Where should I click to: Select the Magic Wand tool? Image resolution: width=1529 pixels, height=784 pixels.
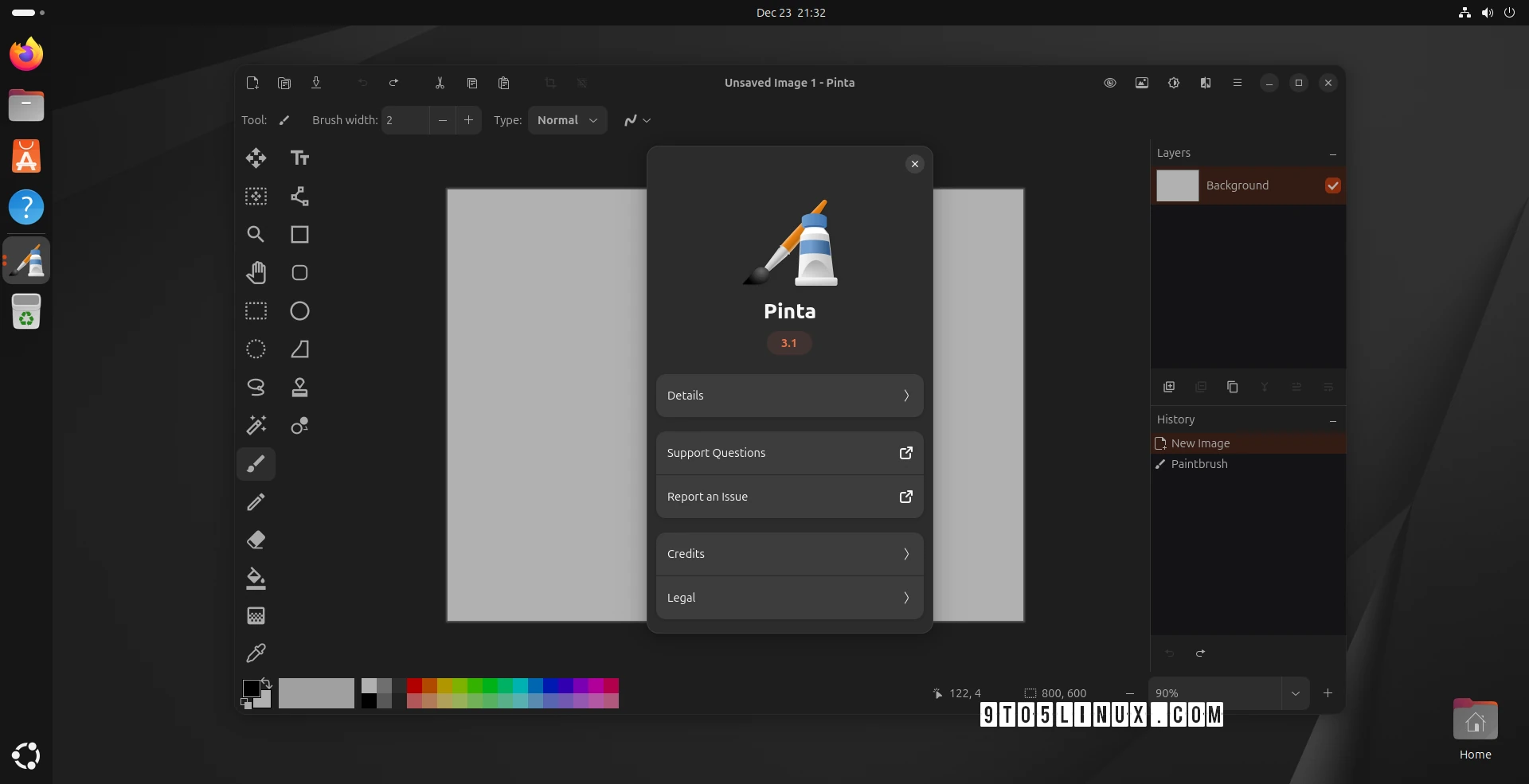256,425
